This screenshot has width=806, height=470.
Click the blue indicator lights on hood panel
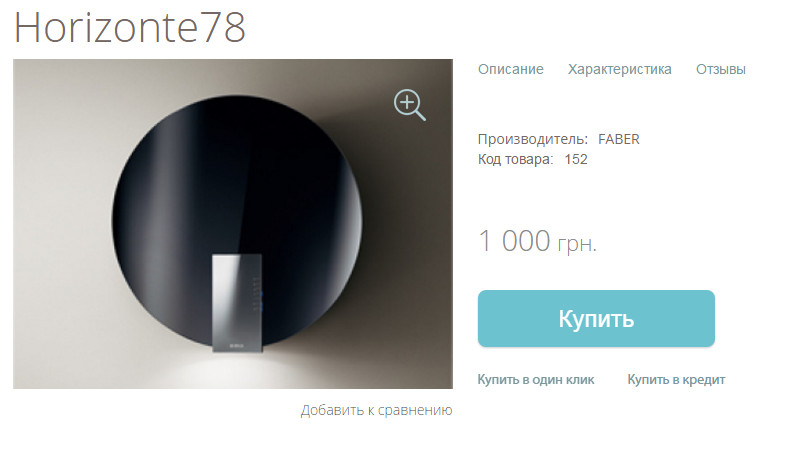261,301
